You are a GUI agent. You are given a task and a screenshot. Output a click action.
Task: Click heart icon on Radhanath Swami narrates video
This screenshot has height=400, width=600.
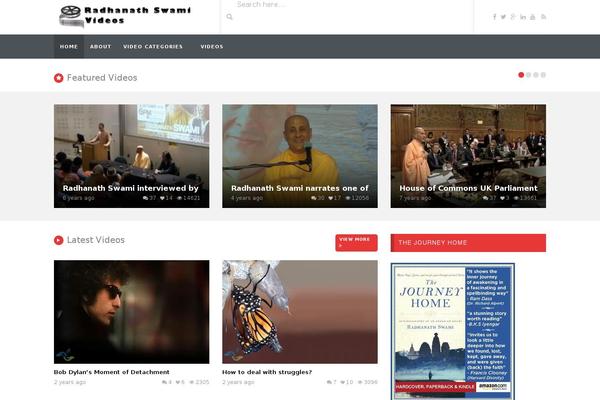(x=331, y=198)
